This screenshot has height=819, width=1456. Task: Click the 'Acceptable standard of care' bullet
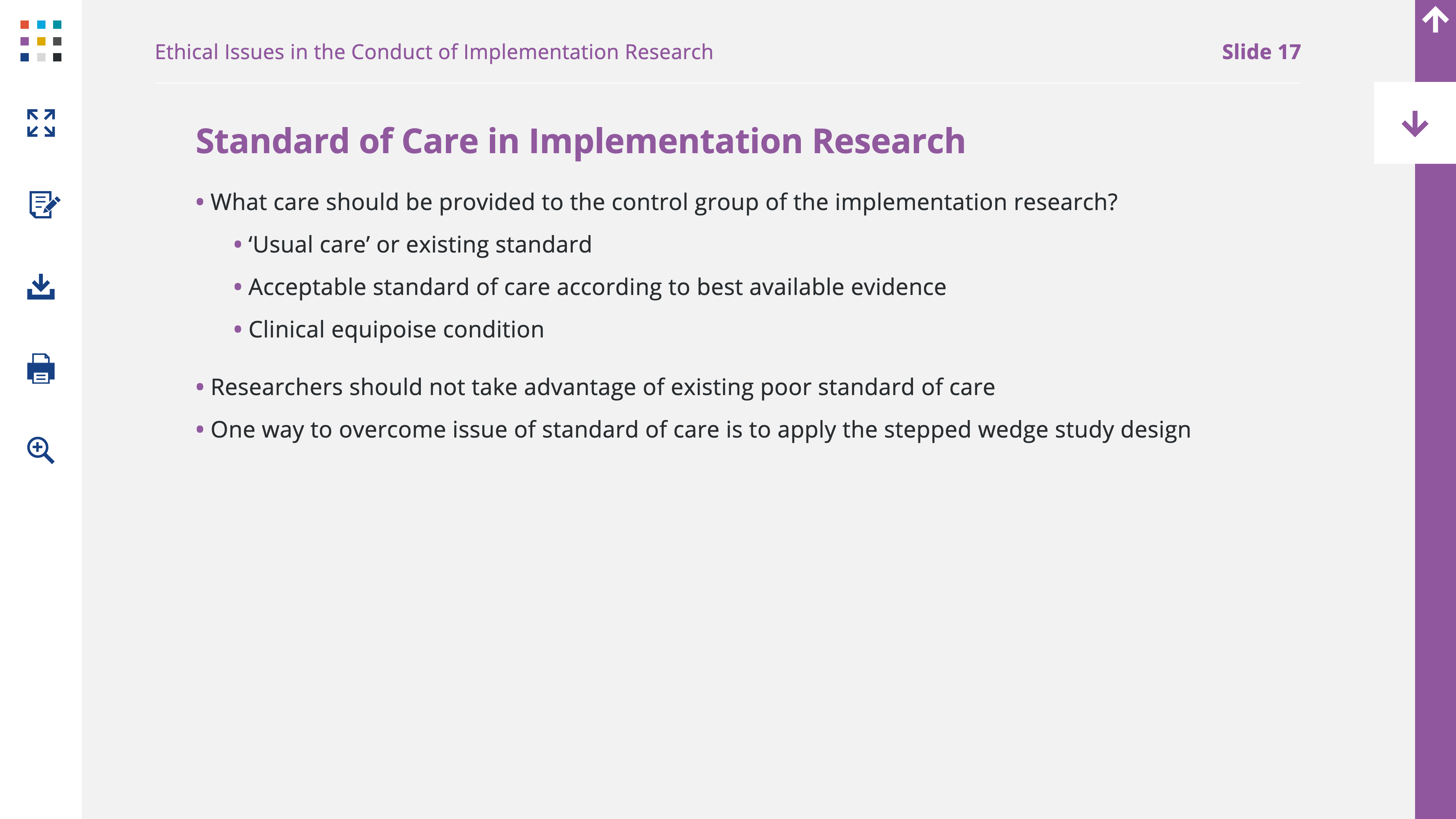(590, 287)
